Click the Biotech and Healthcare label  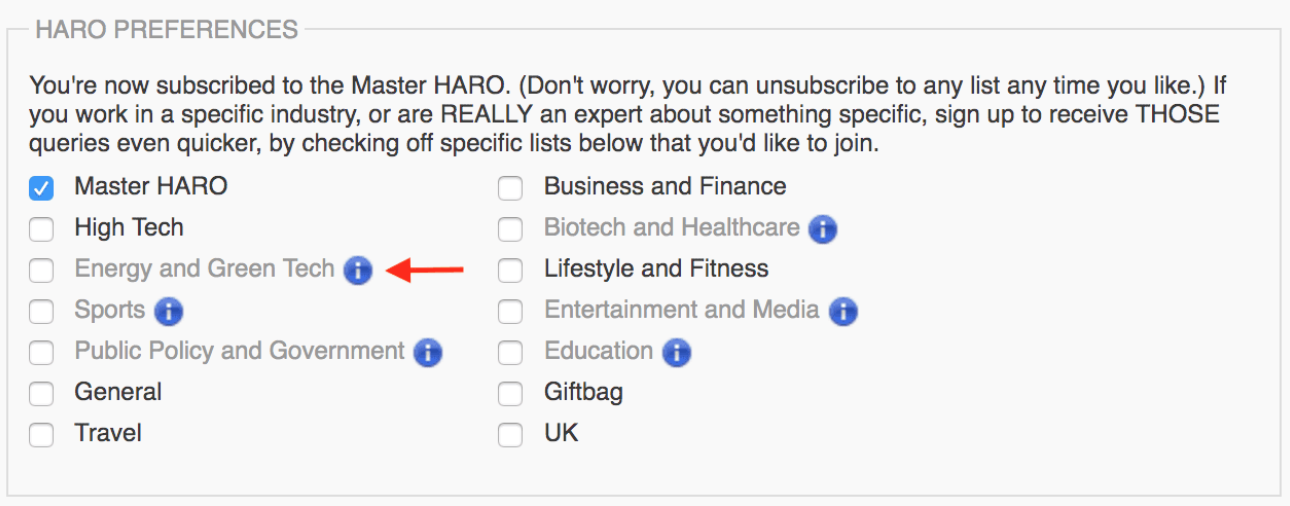pos(671,228)
